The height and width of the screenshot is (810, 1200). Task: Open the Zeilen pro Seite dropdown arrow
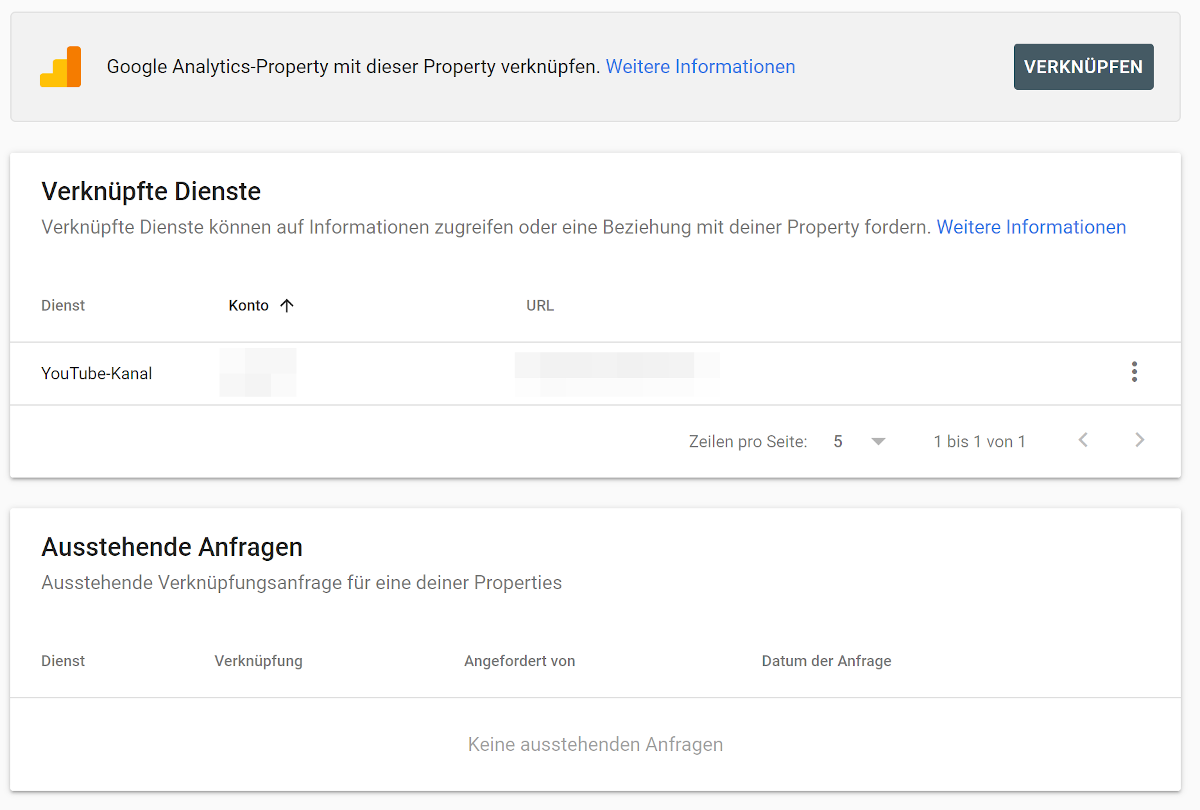878,440
